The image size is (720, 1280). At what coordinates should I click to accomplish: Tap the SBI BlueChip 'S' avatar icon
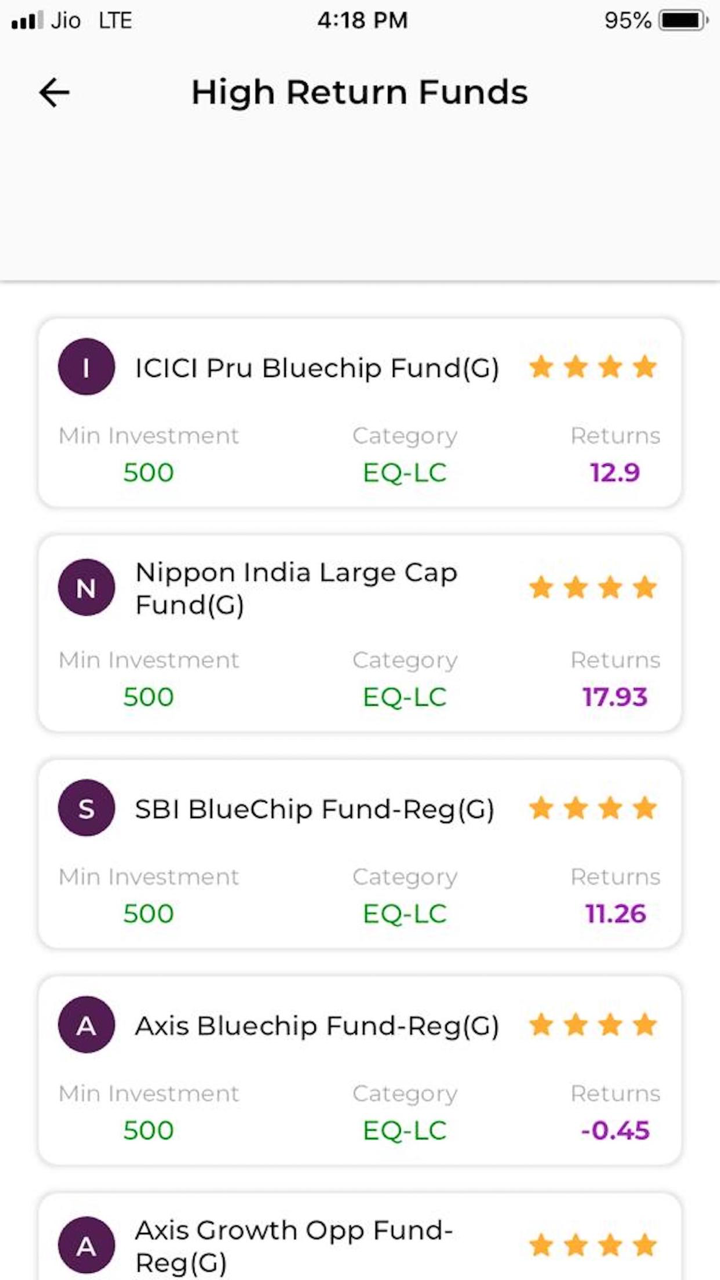(x=86, y=808)
